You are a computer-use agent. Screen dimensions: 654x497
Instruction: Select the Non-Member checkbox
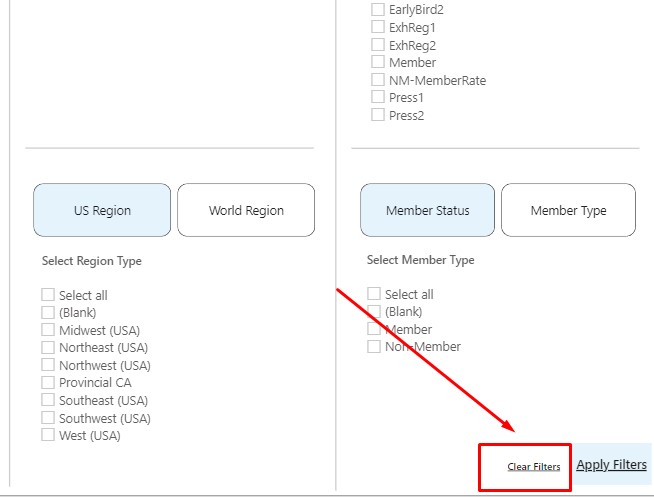(x=374, y=347)
